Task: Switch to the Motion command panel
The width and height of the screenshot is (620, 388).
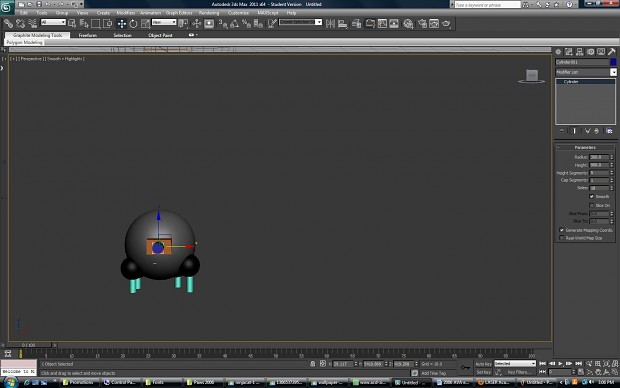Action: click(x=590, y=52)
